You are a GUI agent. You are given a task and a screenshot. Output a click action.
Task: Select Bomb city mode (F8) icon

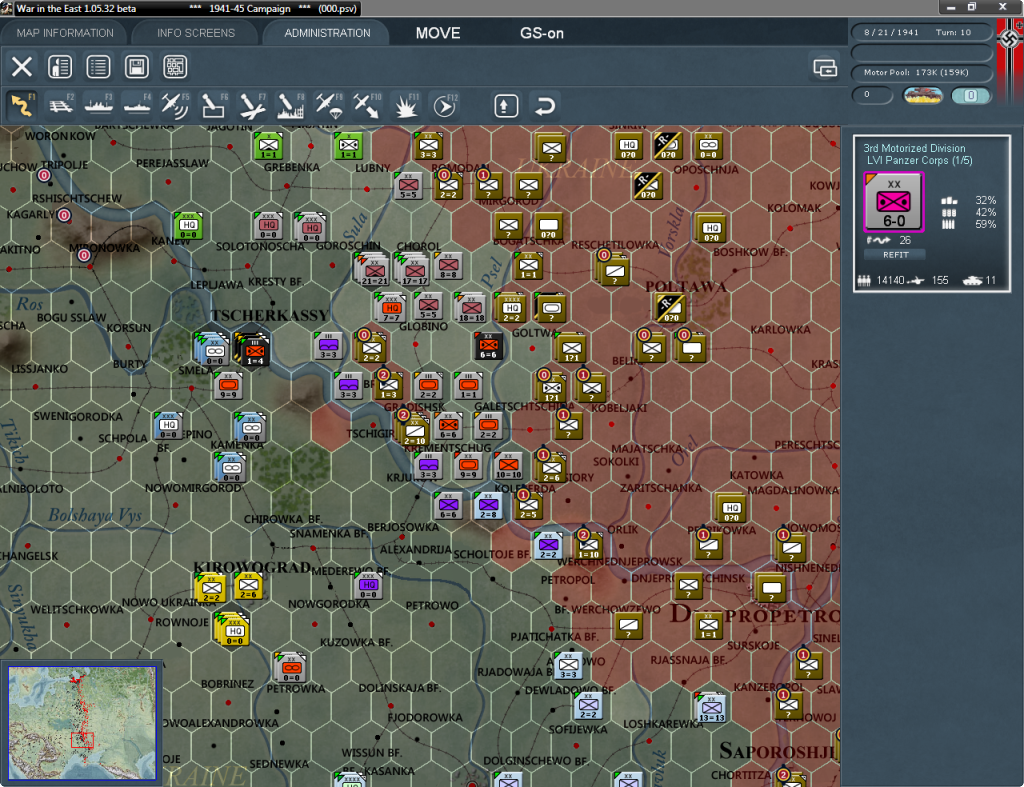click(x=291, y=105)
